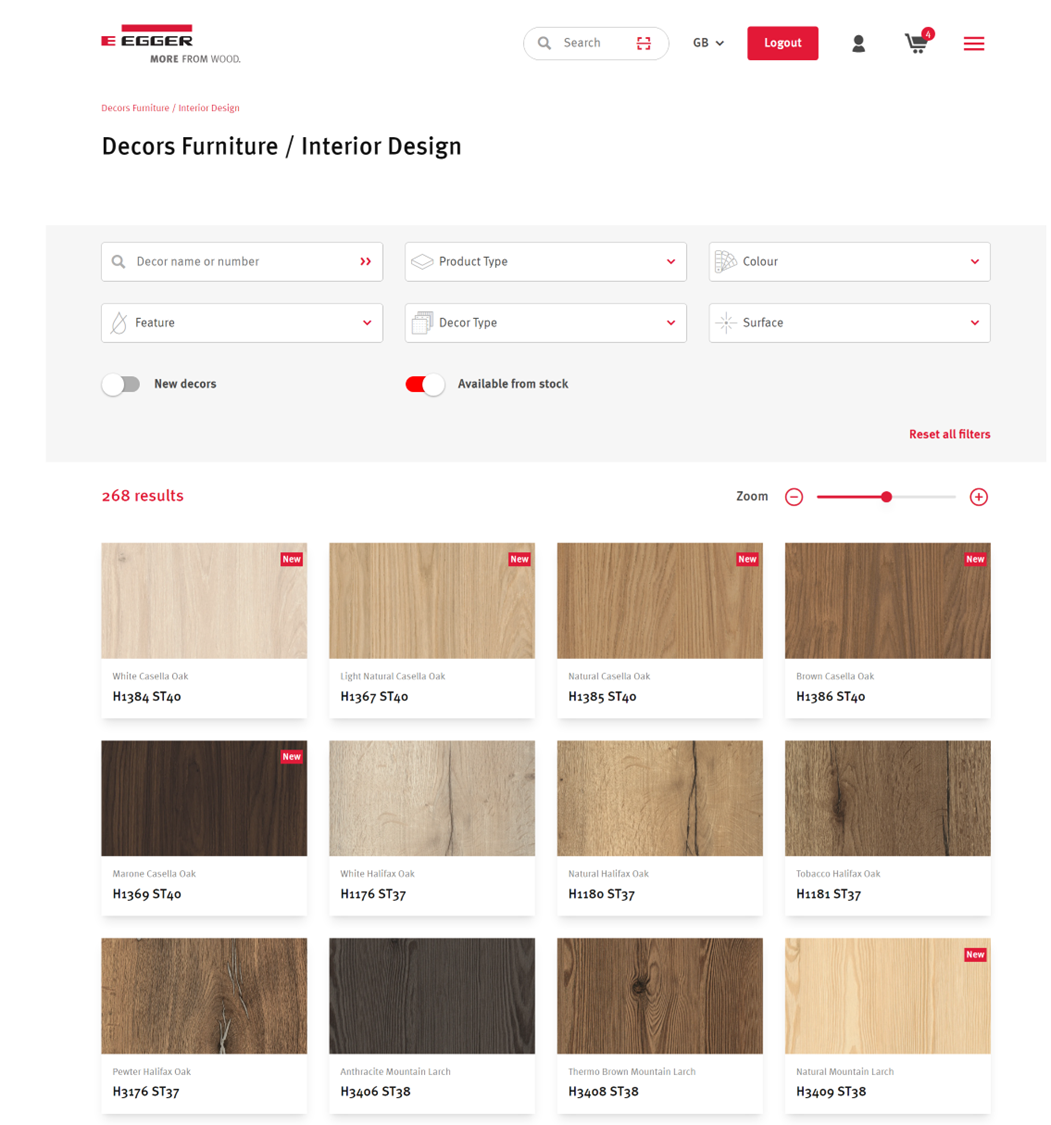The image size is (1051, 1125).
Task: Click the New badge on Natural Mountain Larch
Action: 975,954
